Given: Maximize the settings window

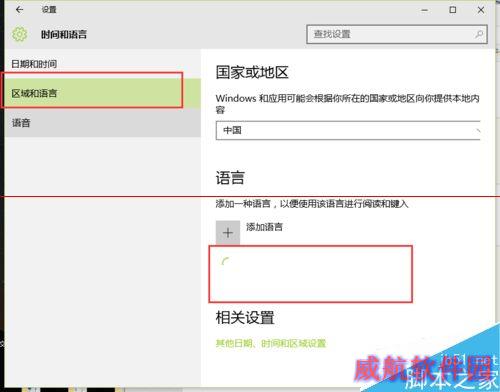Looking at the screenshot, I should point(453,10).
